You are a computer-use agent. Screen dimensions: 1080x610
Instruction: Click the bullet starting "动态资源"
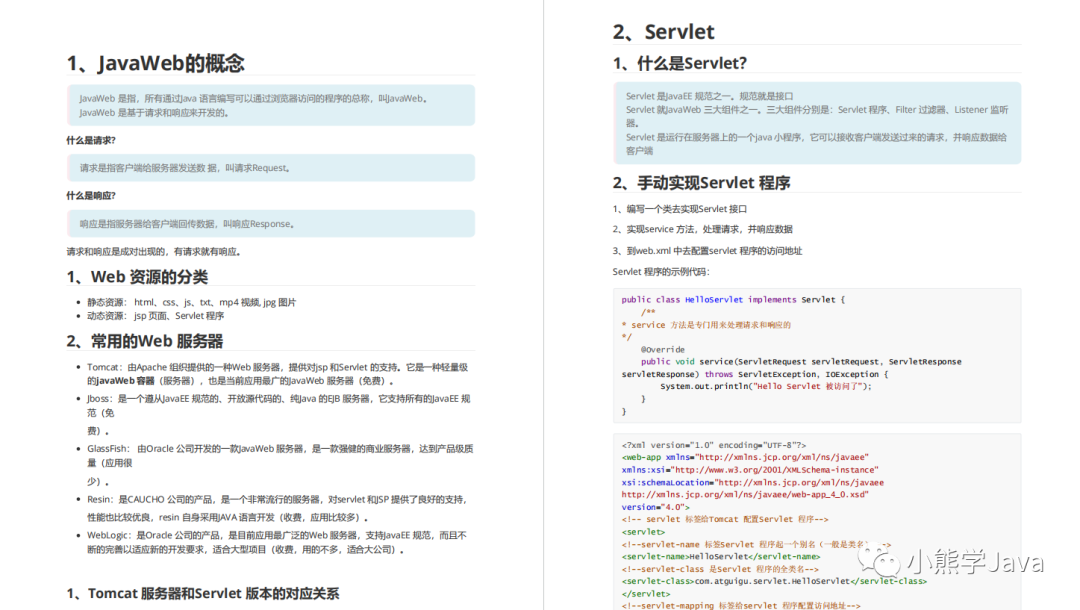click(155, 316)
